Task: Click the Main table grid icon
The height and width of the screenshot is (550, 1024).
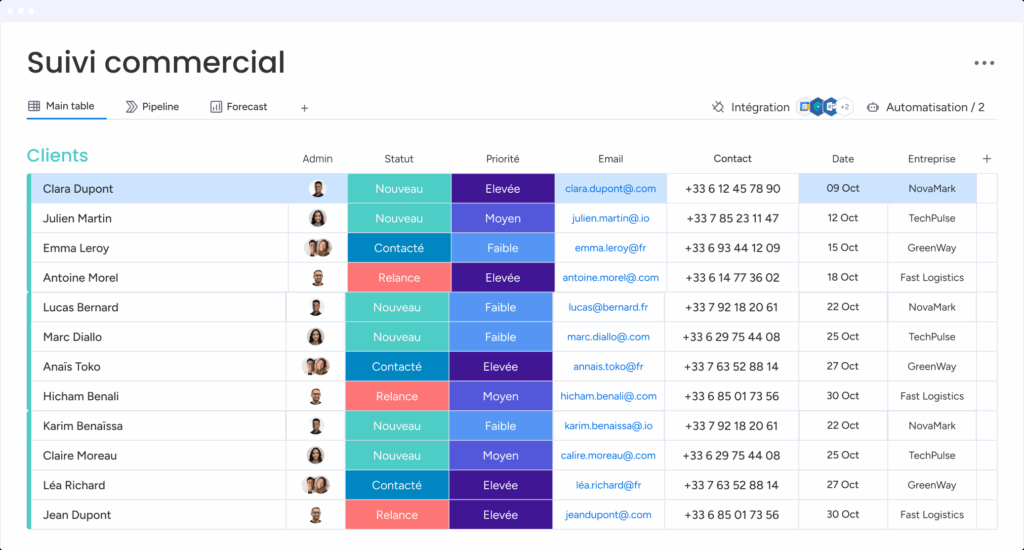Action: pyautogui.click(x=34, y=106)
